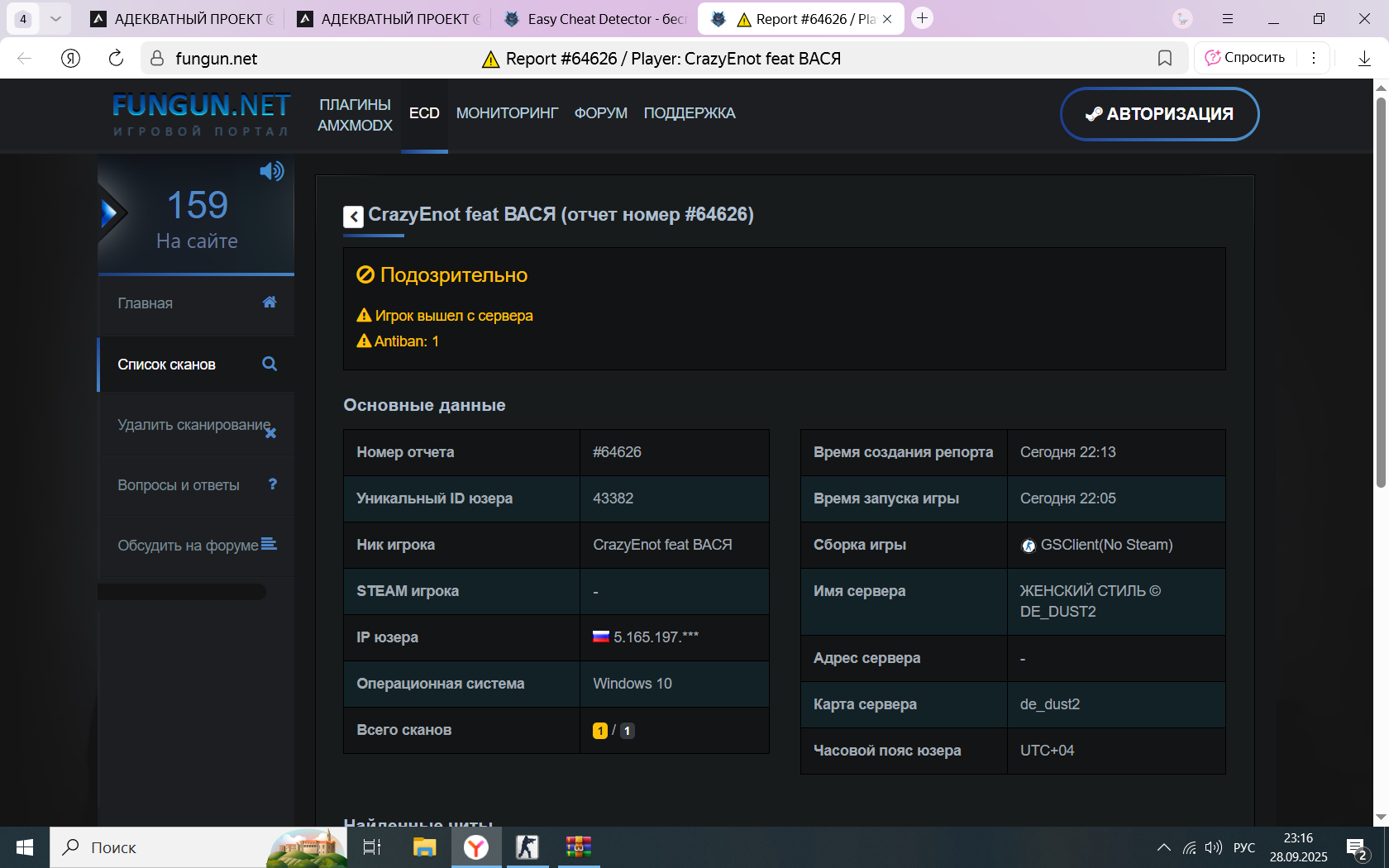
Task: Reload the page with the refresh icon
Action: (x=116, y=58)
